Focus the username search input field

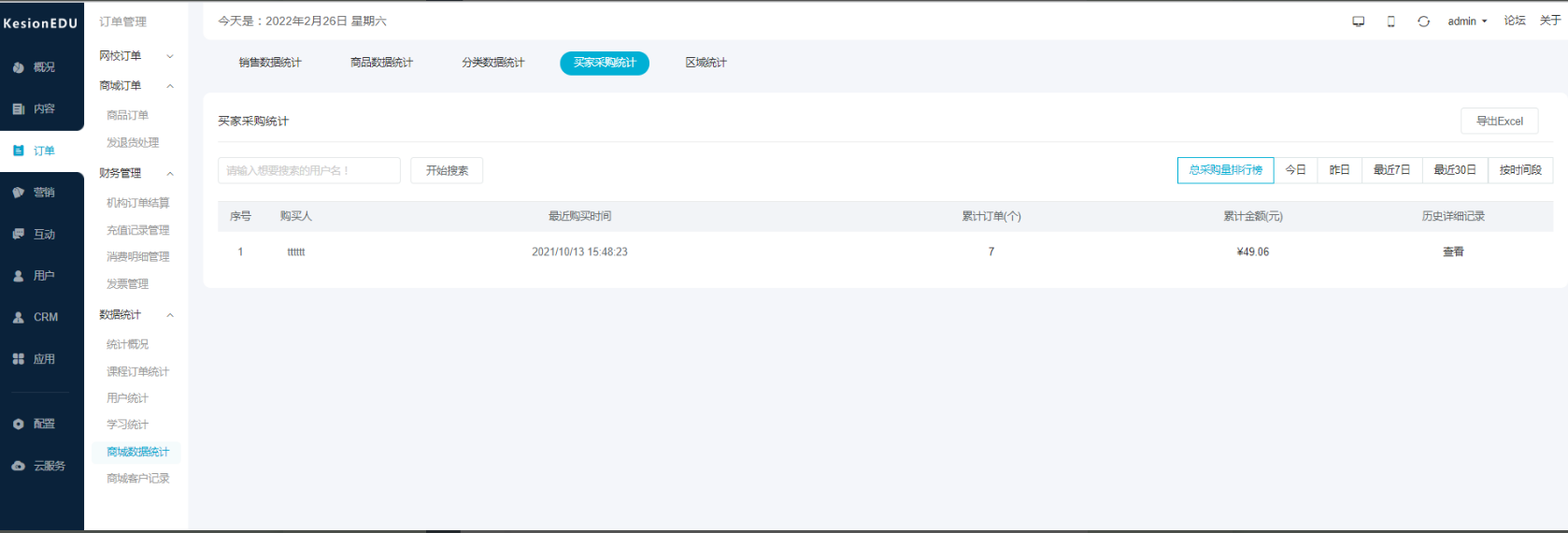[x=309, y=170]
